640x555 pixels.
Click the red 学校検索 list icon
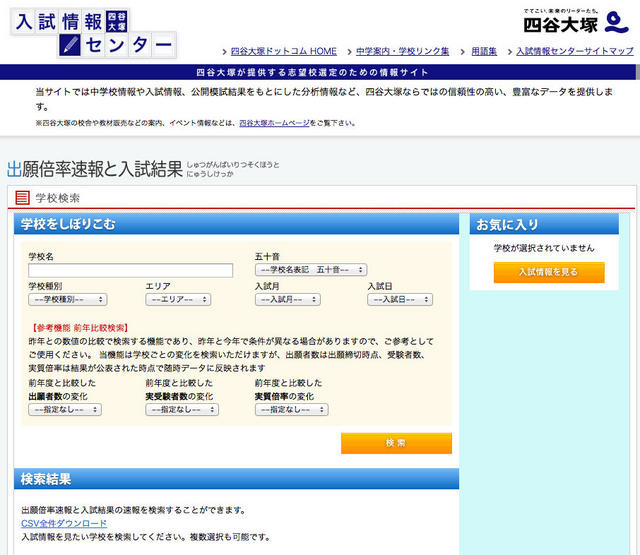(x=22, y=198)
